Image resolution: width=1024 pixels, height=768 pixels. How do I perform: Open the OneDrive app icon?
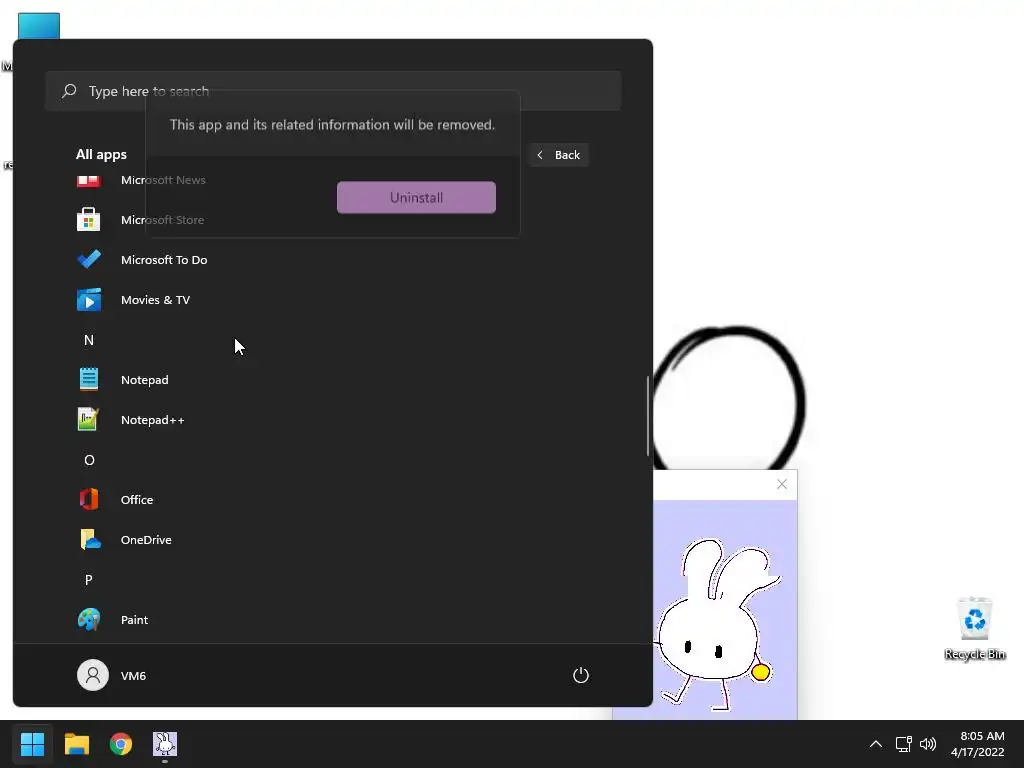point(89,539)
